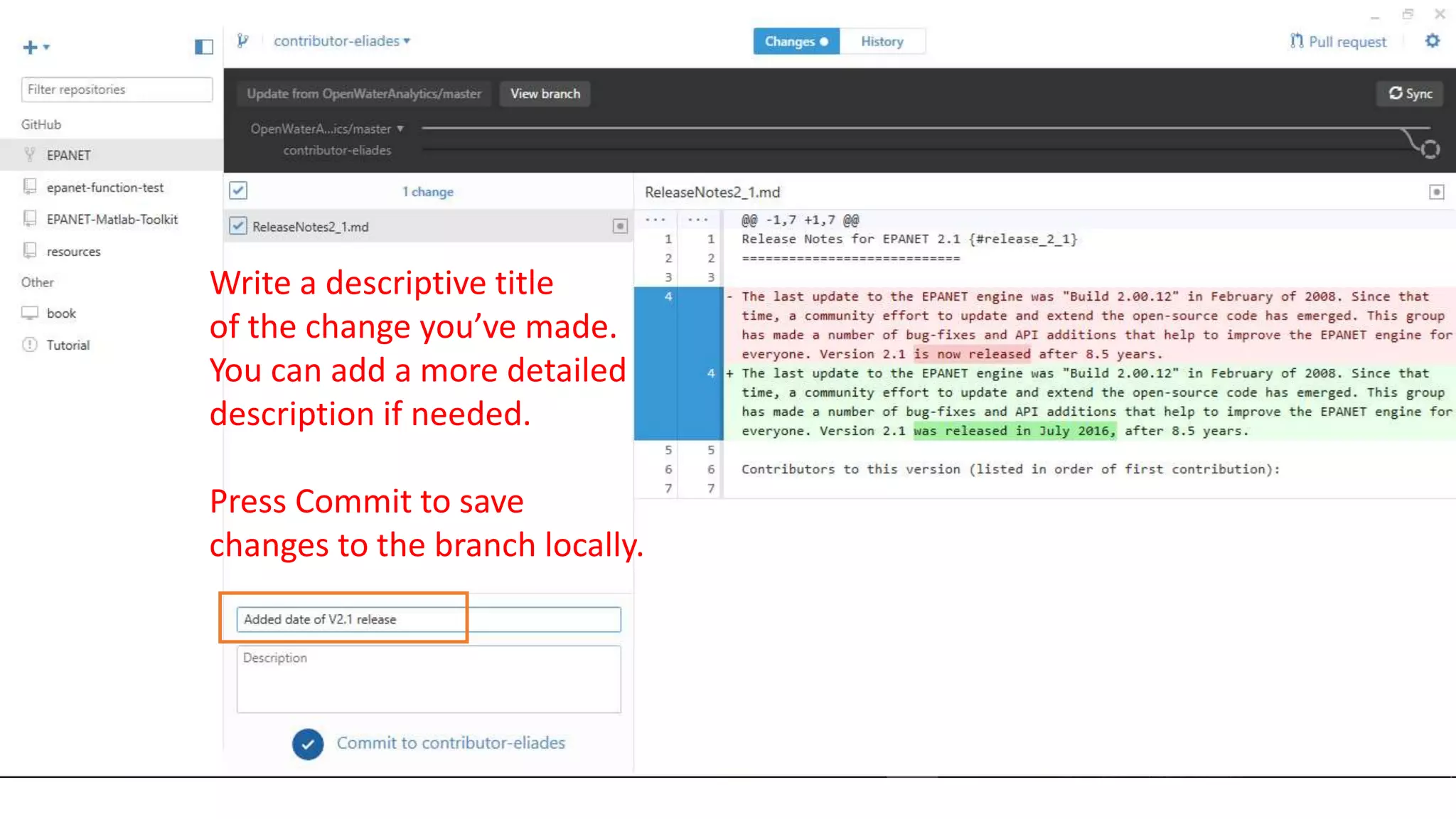
Task: Click the Release Notes for EPANET 2.1 diff line
Action: coord(909,240)
